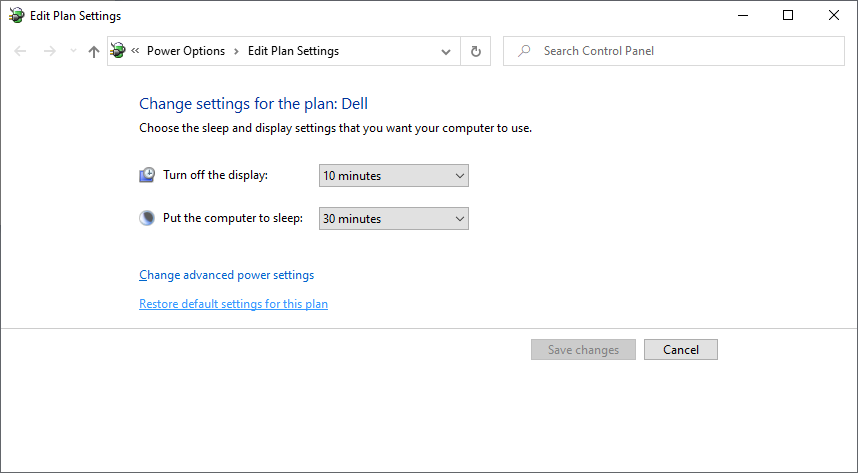The image size is (858, 473).
Task: Click the Cancel button
Action: 681,350
